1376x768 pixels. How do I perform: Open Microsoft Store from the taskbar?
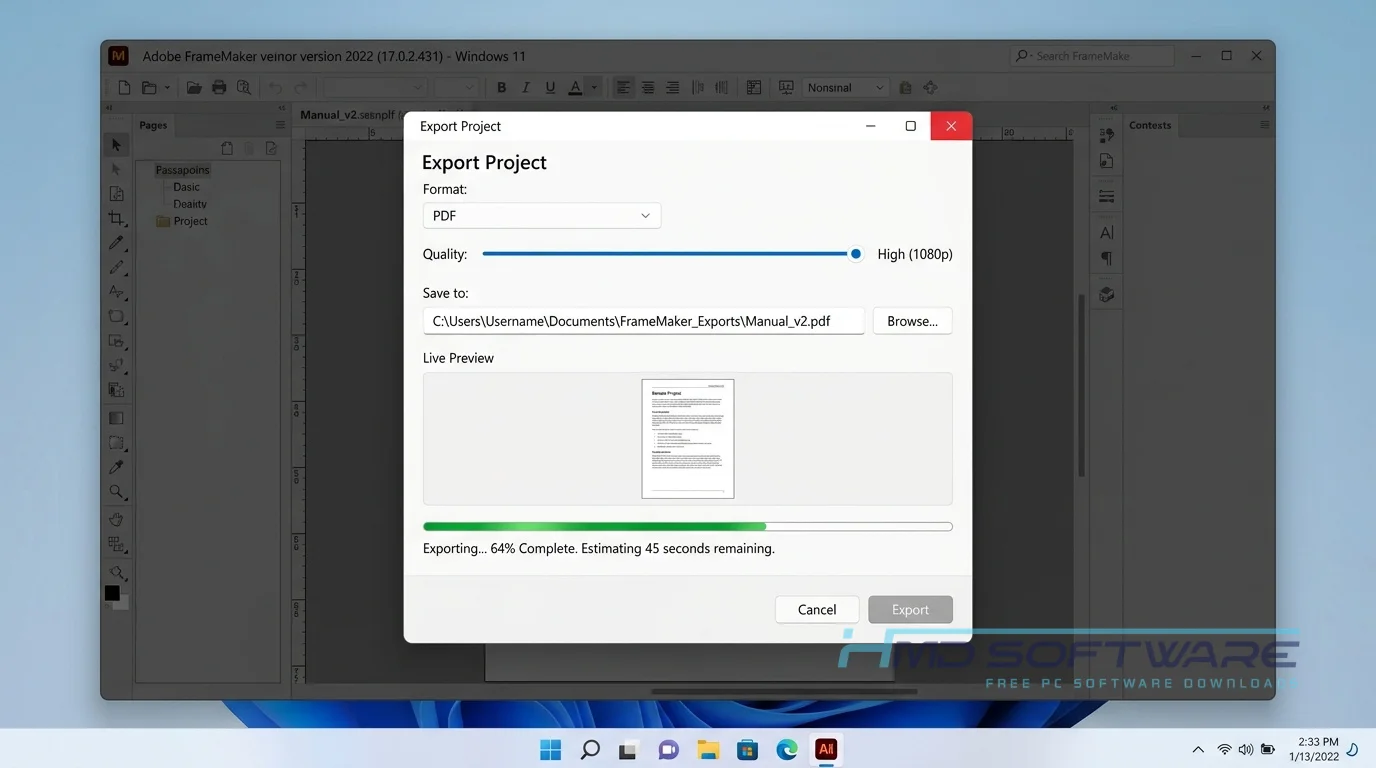click(747, 749)
